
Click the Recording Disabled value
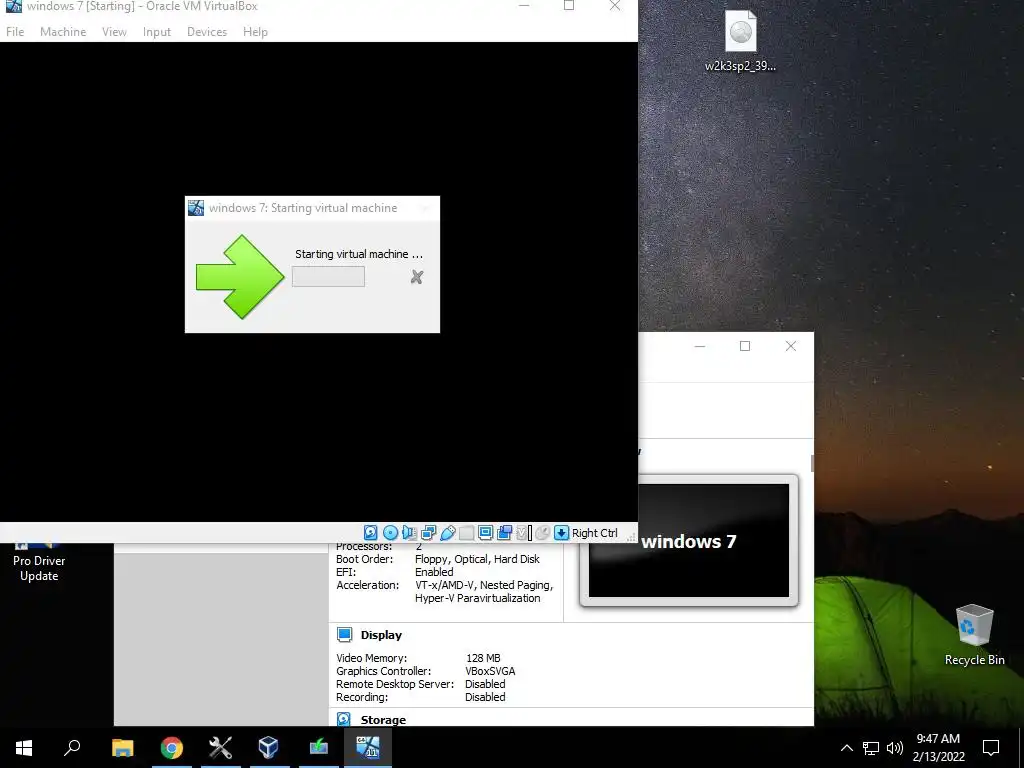[x=485, y=697]
